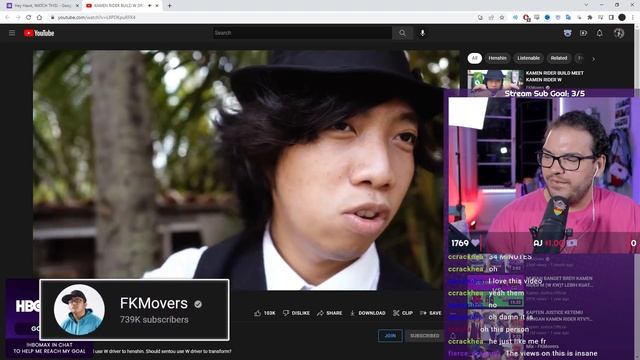
Task: Start voice search with microphone icon
Action: (x=422, y=33)
